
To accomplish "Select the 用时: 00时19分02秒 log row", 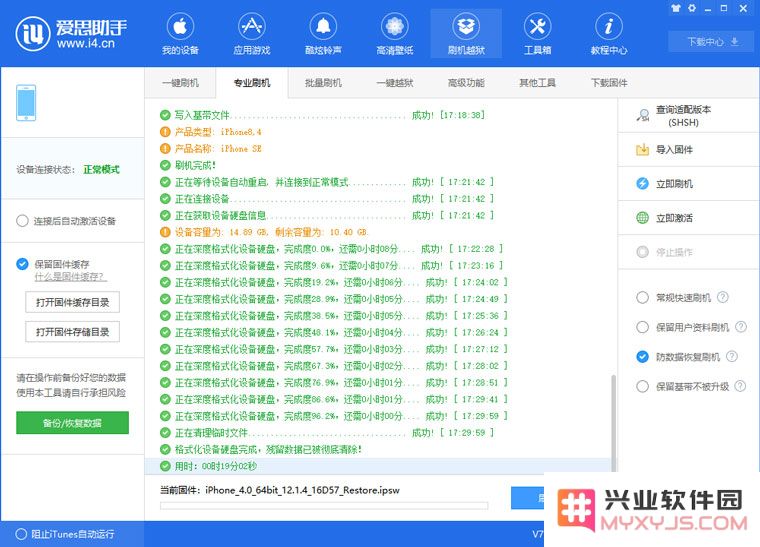I will [x=378, y=466].
